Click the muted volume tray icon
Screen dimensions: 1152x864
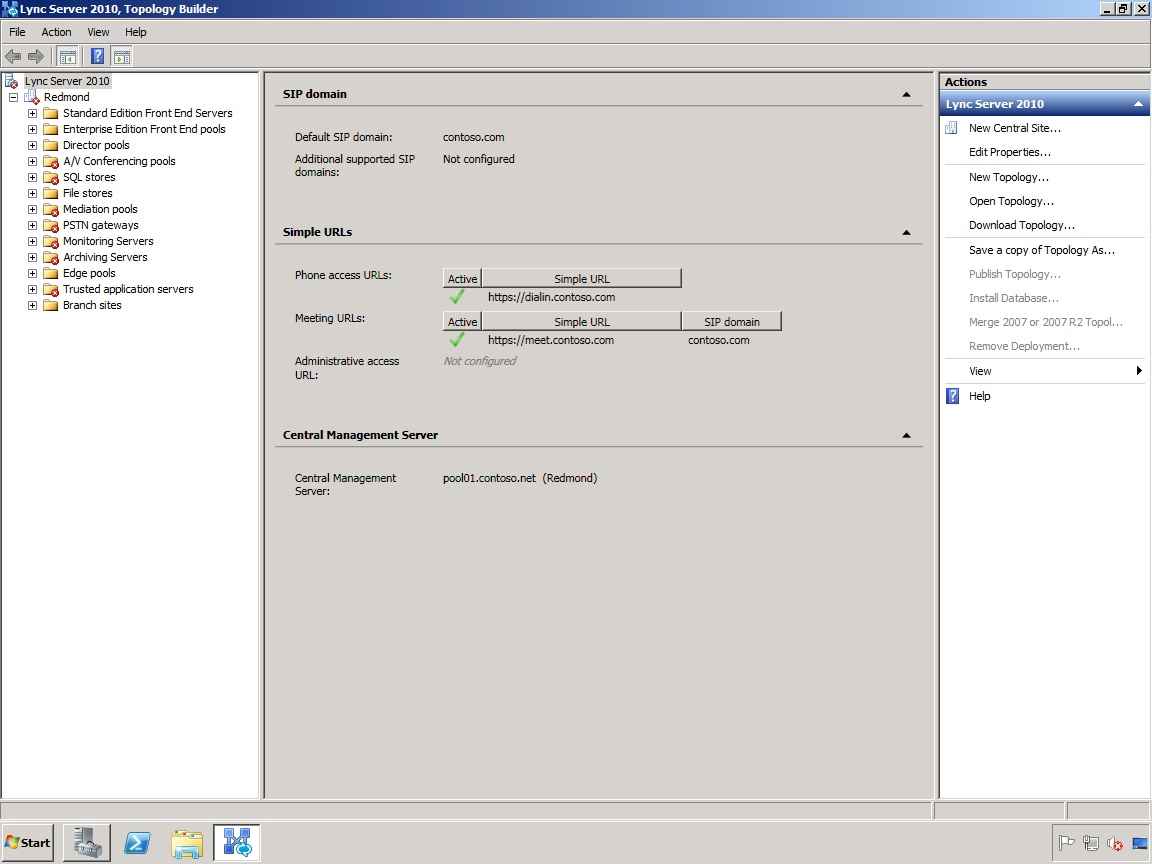pos(1115,843)
